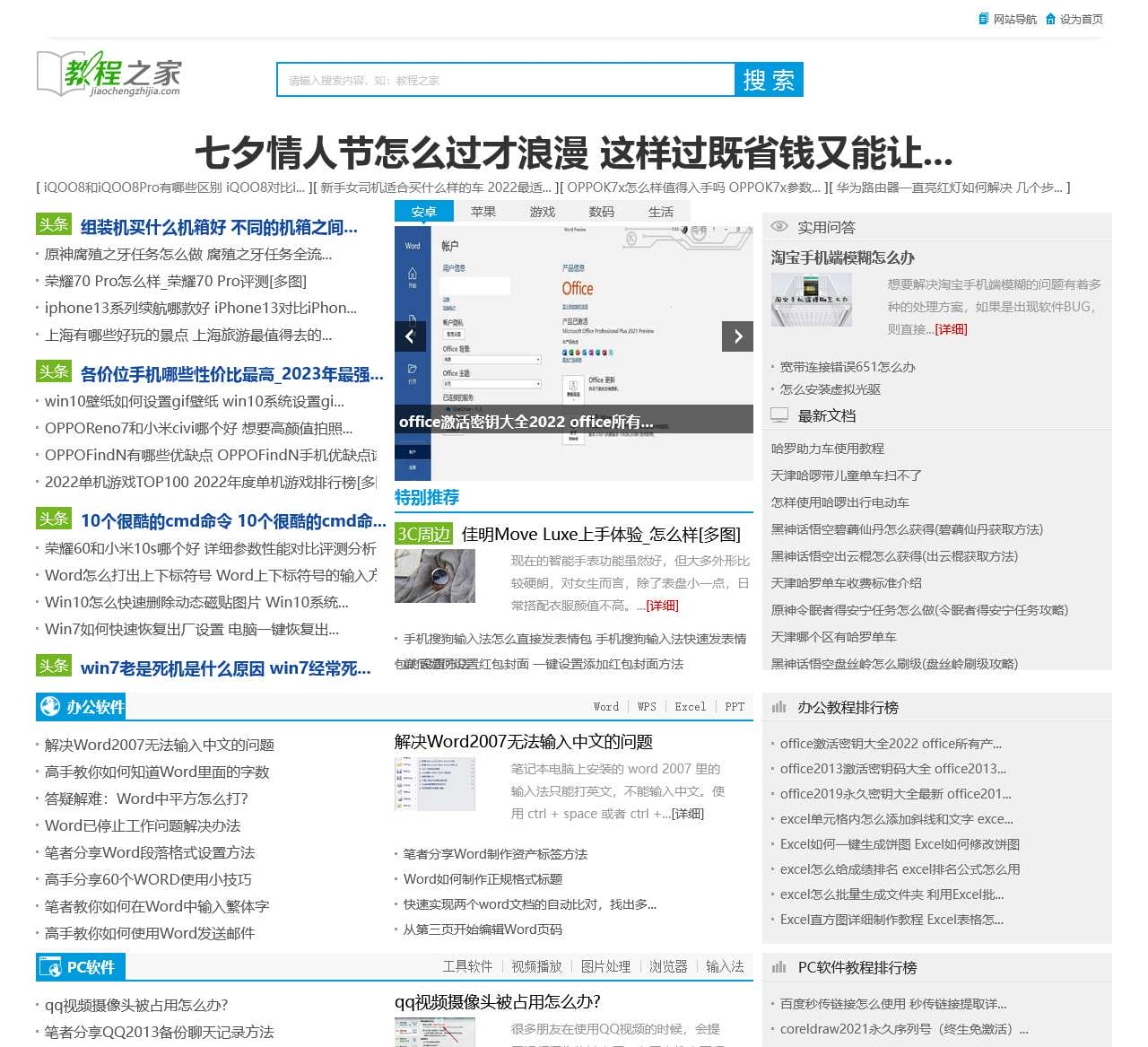Viewport: 1148px width, 1047px height.
Task: Open 工具软件 category in PC软件
Action: [x=467, y=966]
